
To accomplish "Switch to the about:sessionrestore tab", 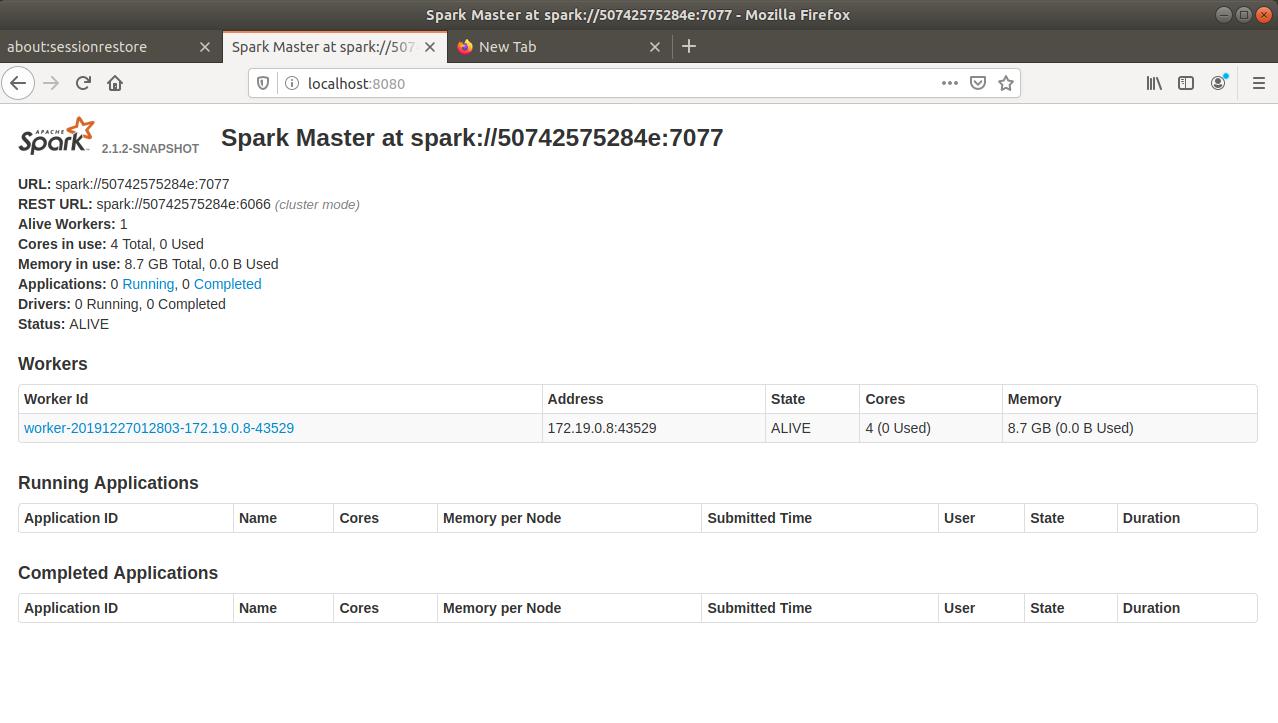I will 110,47.
